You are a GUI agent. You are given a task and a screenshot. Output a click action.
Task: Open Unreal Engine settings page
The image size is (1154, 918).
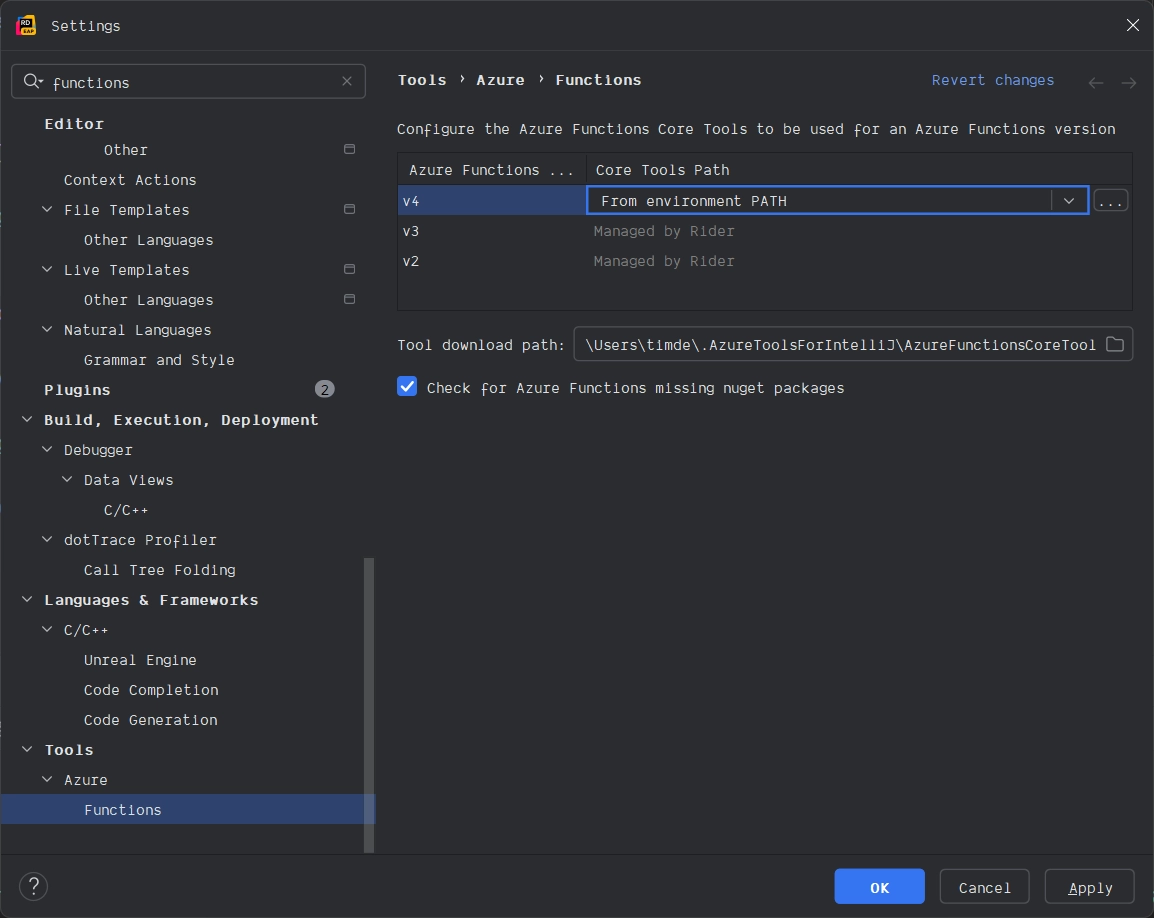click(140, 660)
